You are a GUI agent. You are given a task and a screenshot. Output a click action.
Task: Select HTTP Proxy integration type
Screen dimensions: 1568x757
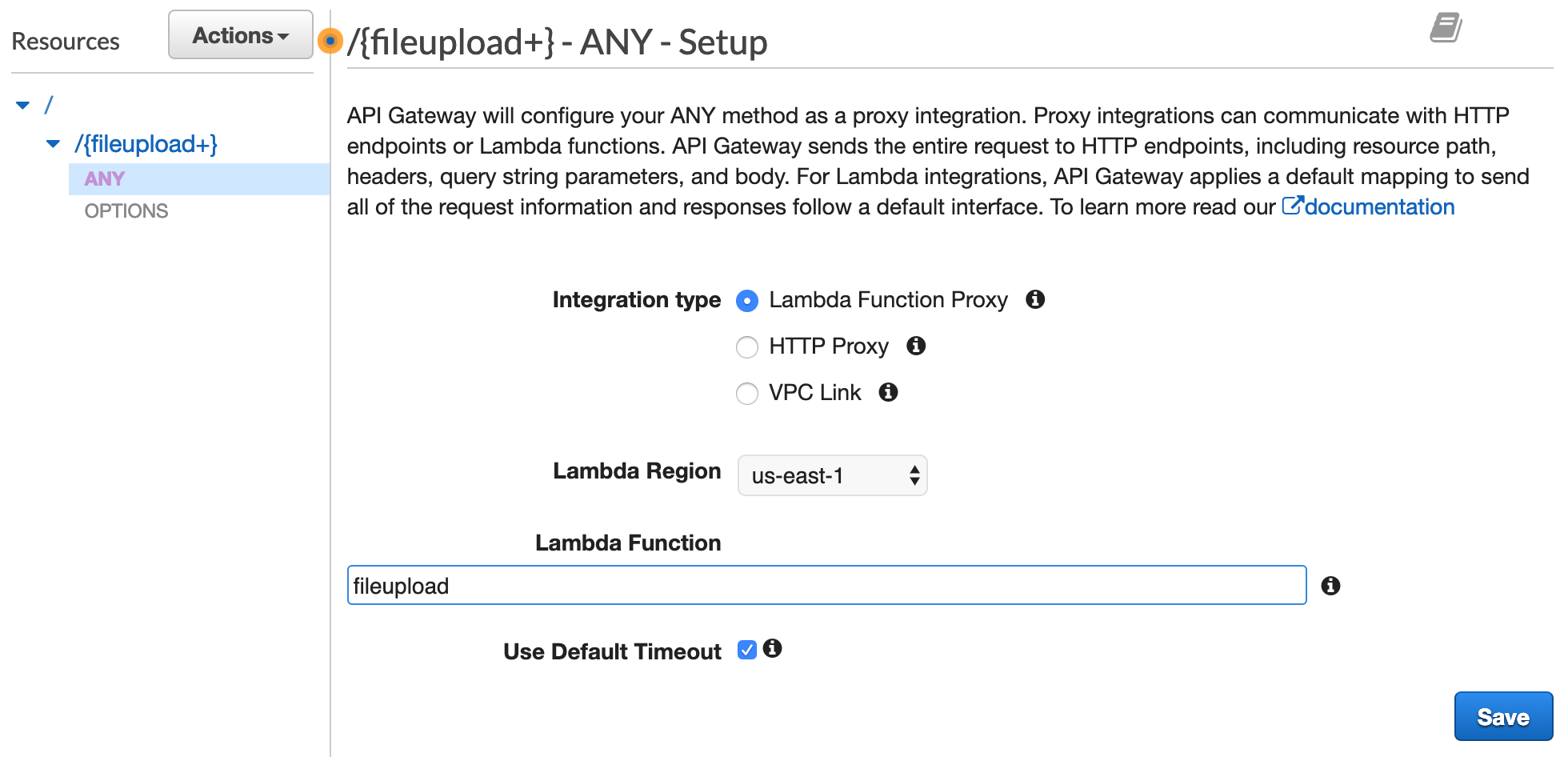pos(747,347)
